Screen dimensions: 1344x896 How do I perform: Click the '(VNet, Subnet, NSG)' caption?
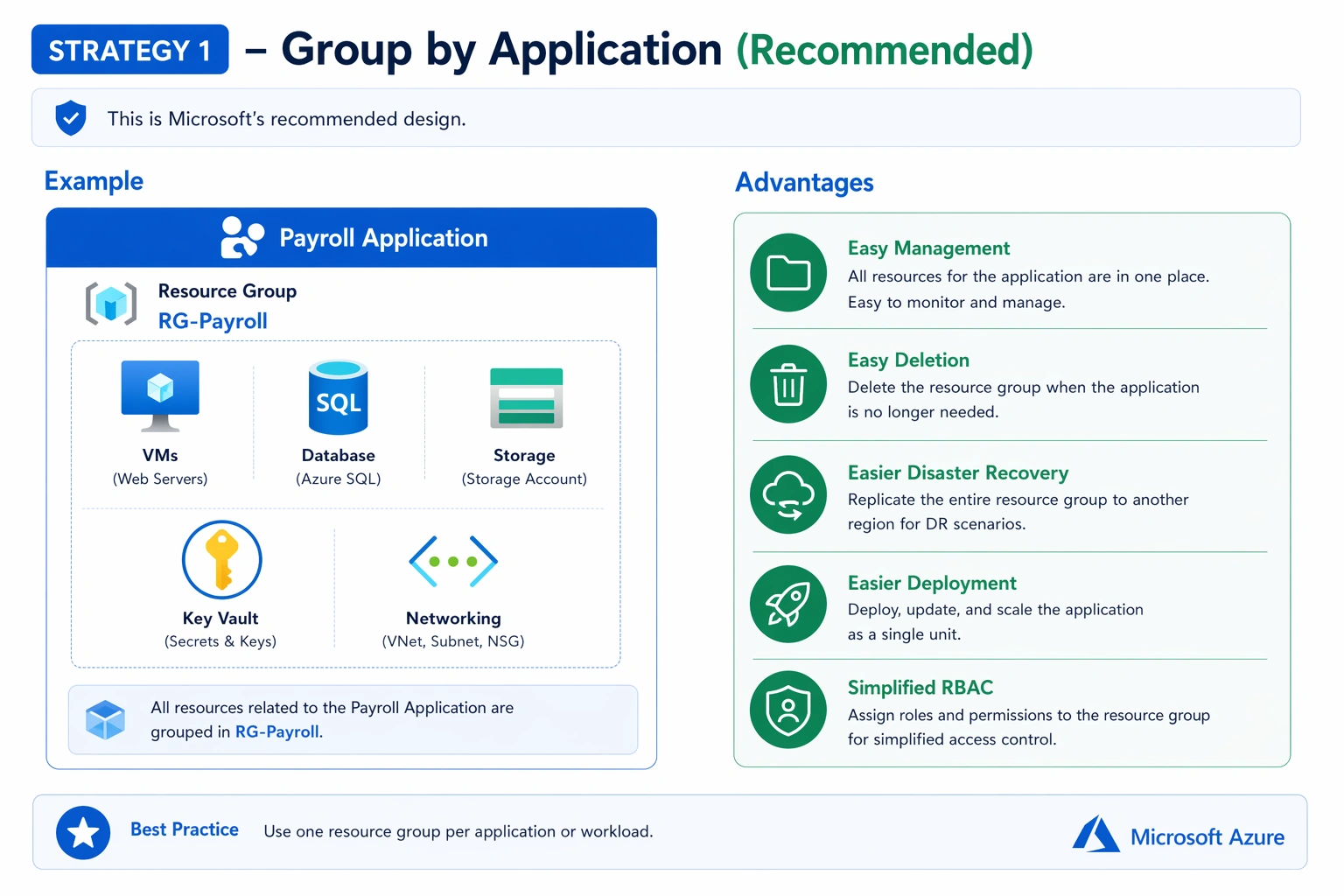point(453,641)
